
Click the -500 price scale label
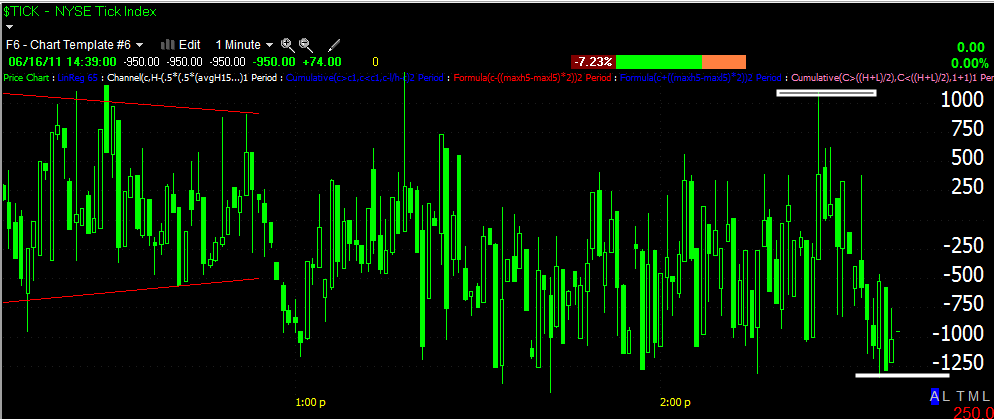pos(966,274)
